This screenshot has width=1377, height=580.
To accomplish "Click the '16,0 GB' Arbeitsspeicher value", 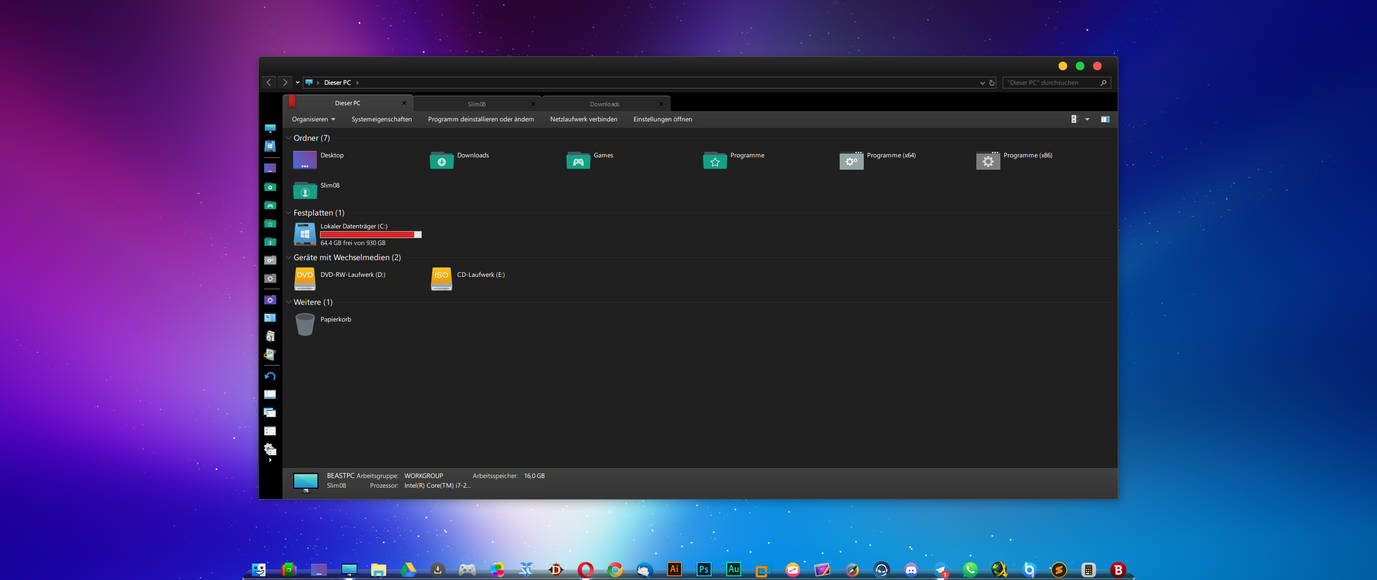I will pyautogui.click(x=534, y=476).
